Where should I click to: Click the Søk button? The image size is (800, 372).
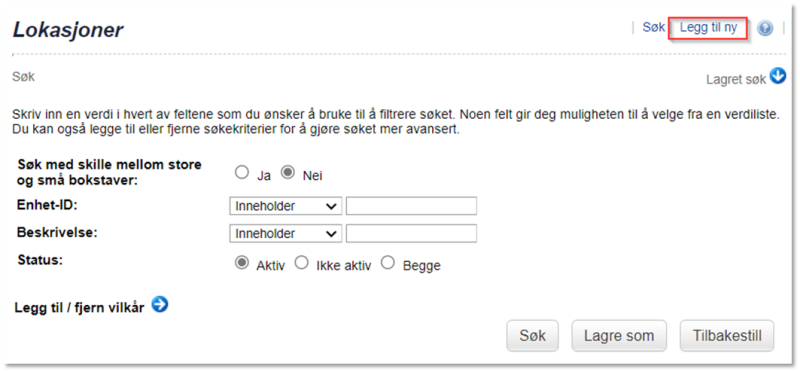pos(533,336)
